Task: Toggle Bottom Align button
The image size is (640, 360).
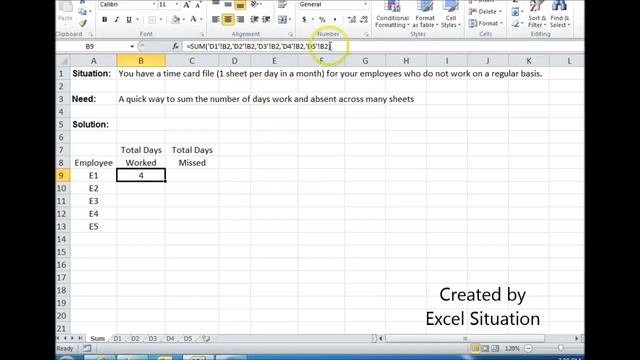Action: pyautogui.click(x=240, y=5)
